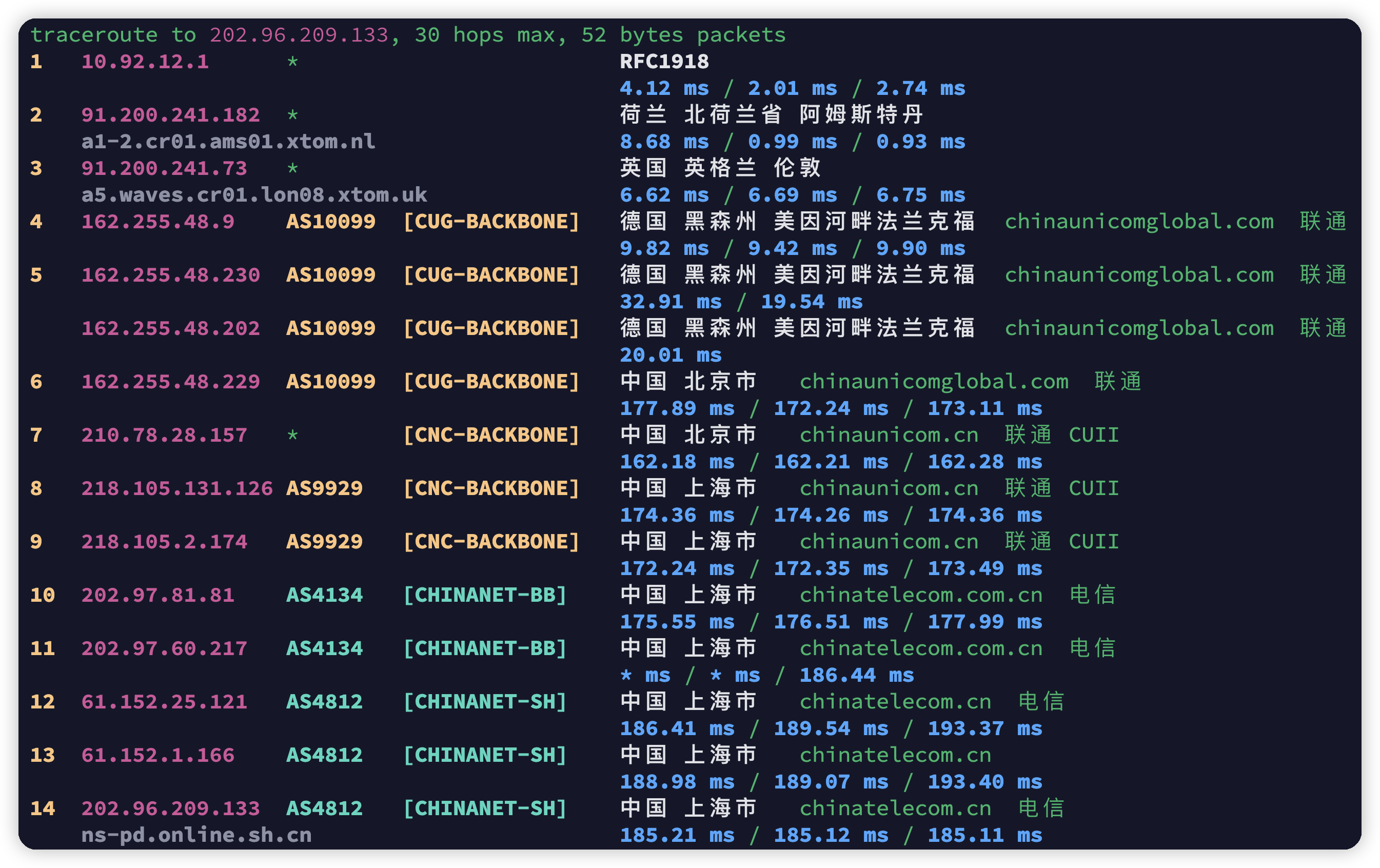Select latency 8.68 ms of hop 2
Image resolution: width=1380 pixels, height=868 pixels.
(664, 142)
